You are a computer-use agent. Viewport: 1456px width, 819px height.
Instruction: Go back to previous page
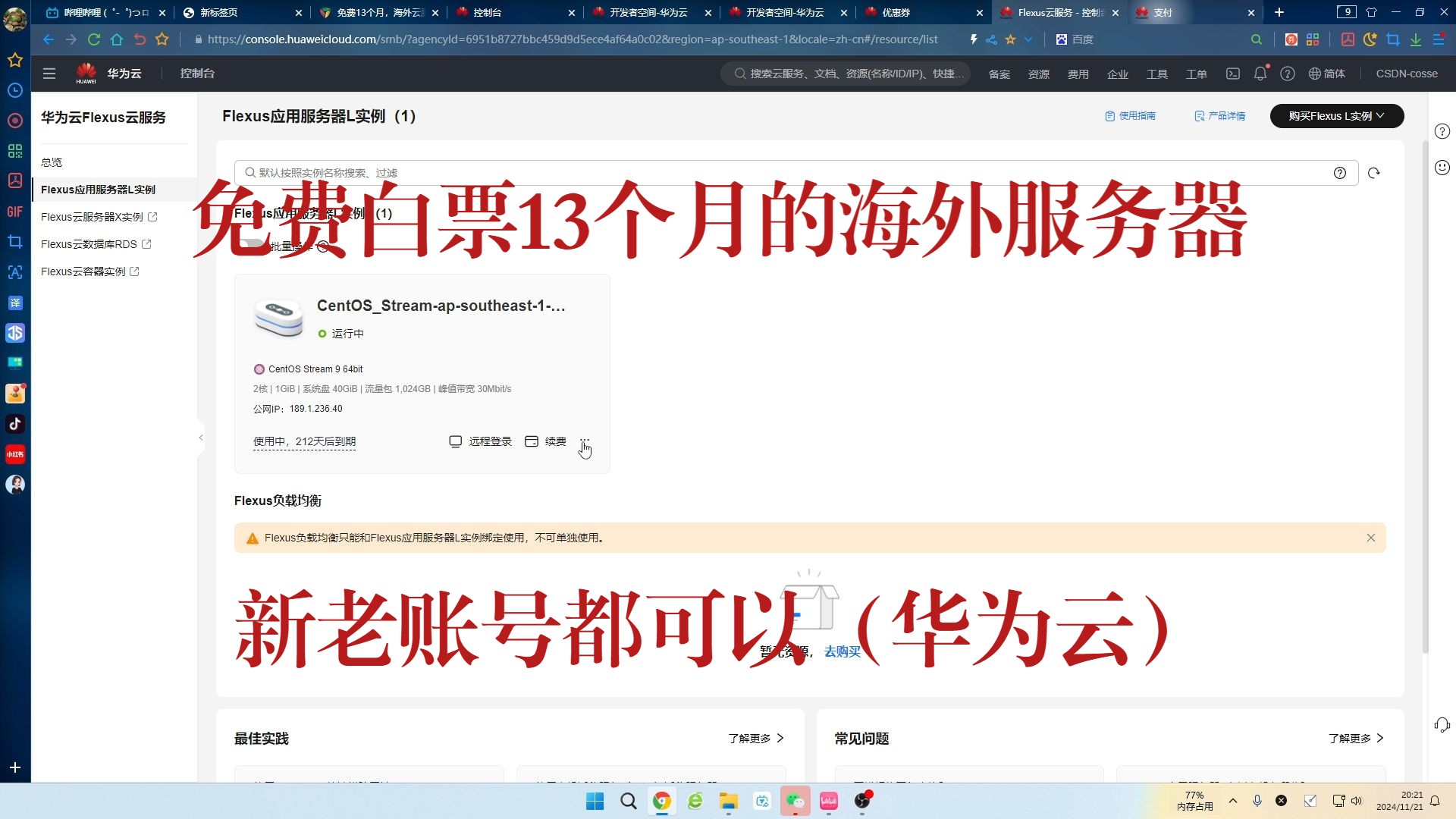[x=49, y=39]
